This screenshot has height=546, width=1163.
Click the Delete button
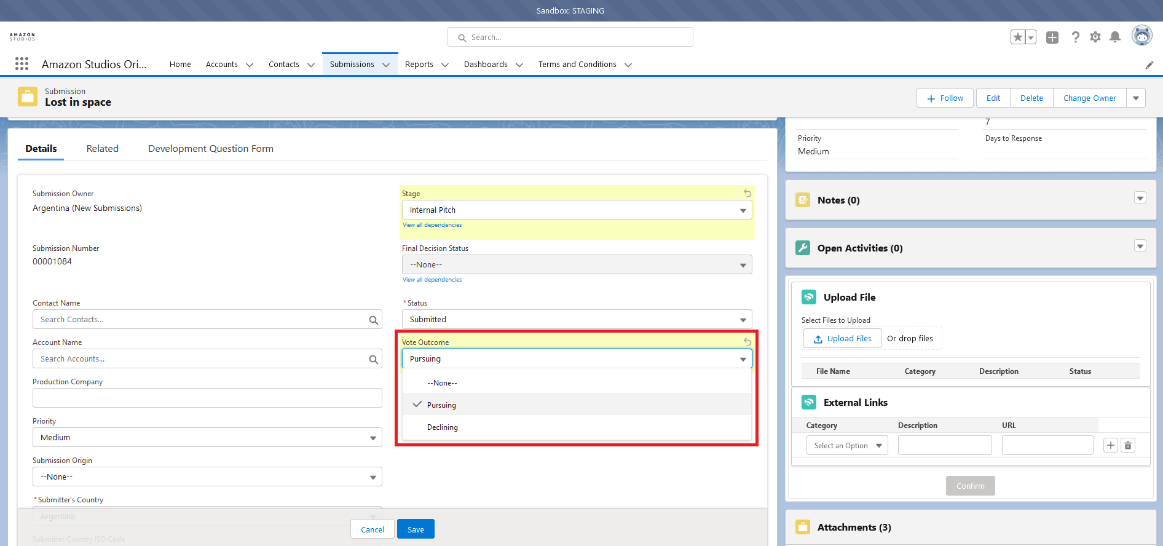[1031, 98]
